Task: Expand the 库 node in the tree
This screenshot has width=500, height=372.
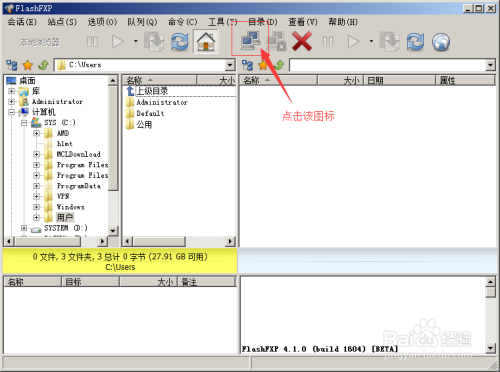Action: [x=12, y=91]
